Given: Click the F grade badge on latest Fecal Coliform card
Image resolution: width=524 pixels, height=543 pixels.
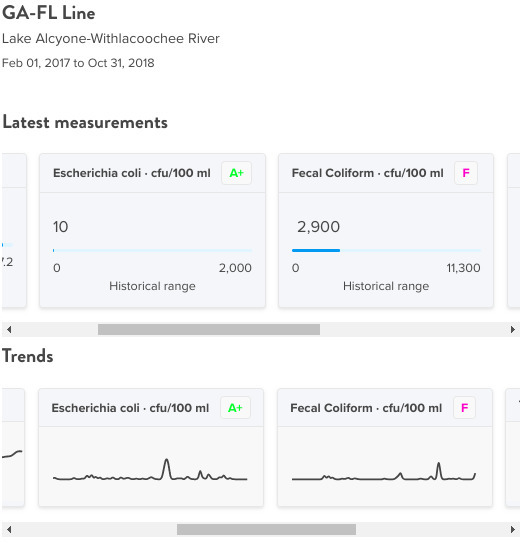Looking at the screenshot, I should 466,173.
